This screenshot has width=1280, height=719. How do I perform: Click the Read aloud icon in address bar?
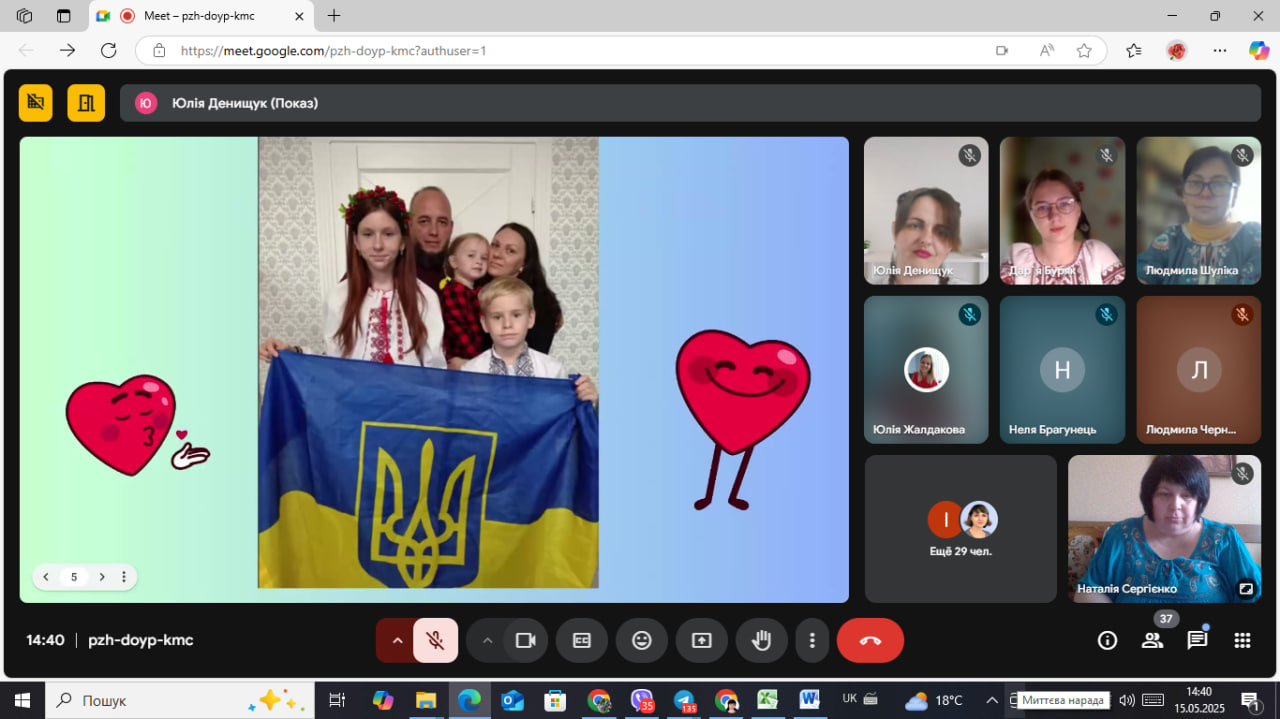click(x=1046, y=50)
